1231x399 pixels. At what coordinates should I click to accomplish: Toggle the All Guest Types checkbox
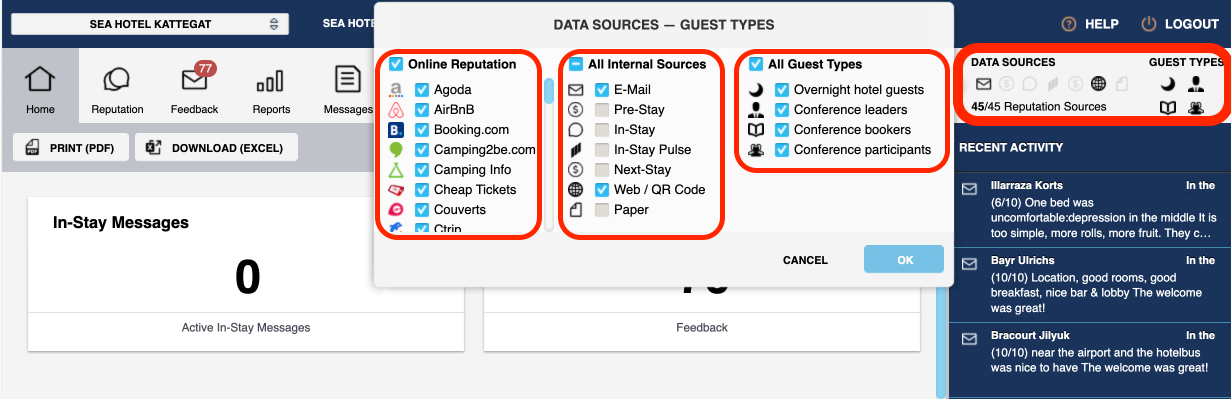click(757, 64)
